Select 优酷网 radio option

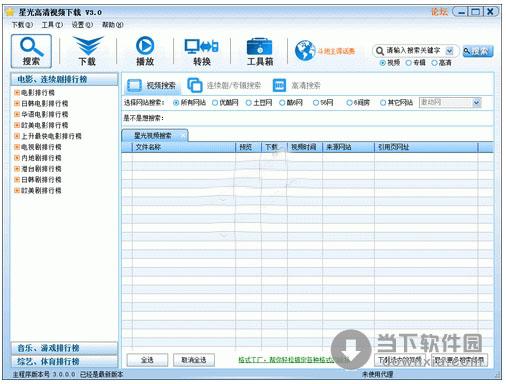(x=215, y=103)
